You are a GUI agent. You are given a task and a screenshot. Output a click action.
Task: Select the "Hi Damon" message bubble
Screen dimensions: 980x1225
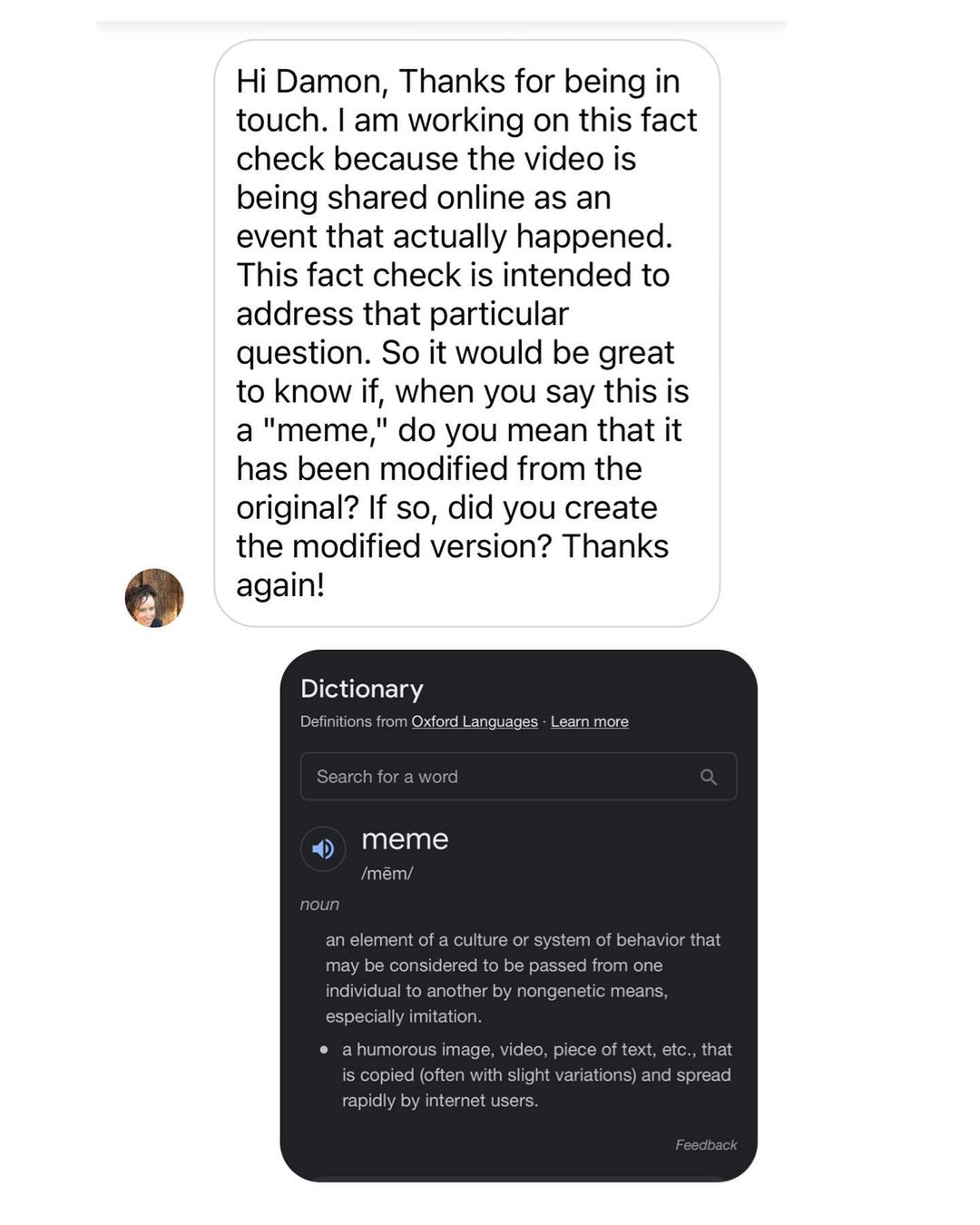point(466,332)
